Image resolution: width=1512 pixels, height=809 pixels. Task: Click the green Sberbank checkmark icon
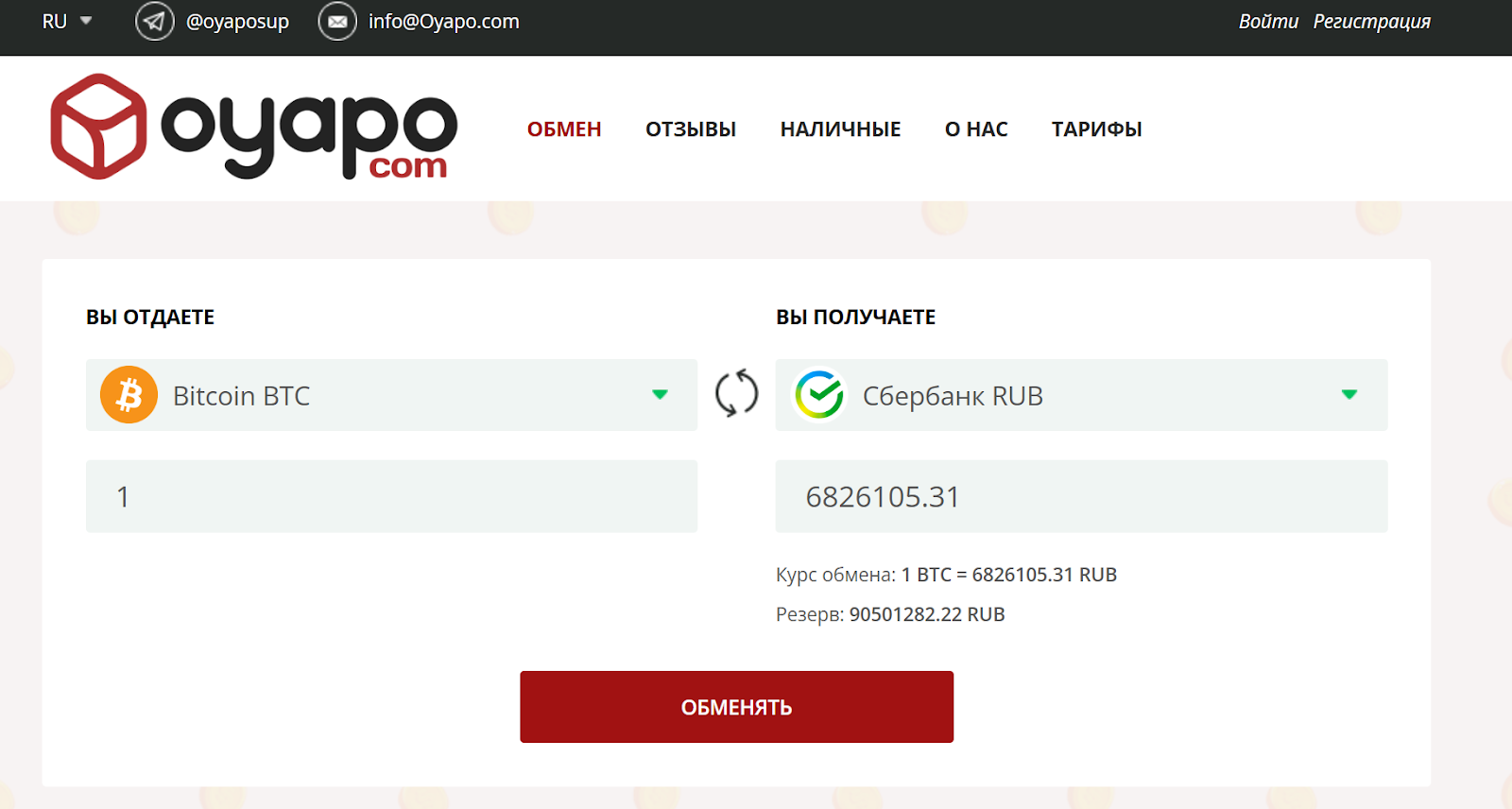click(x=819, y=395)
